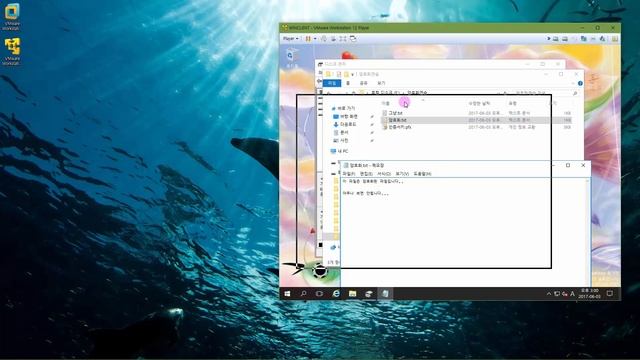Switch to the 보기 ribbon tab in Explorer

point(381,83)
